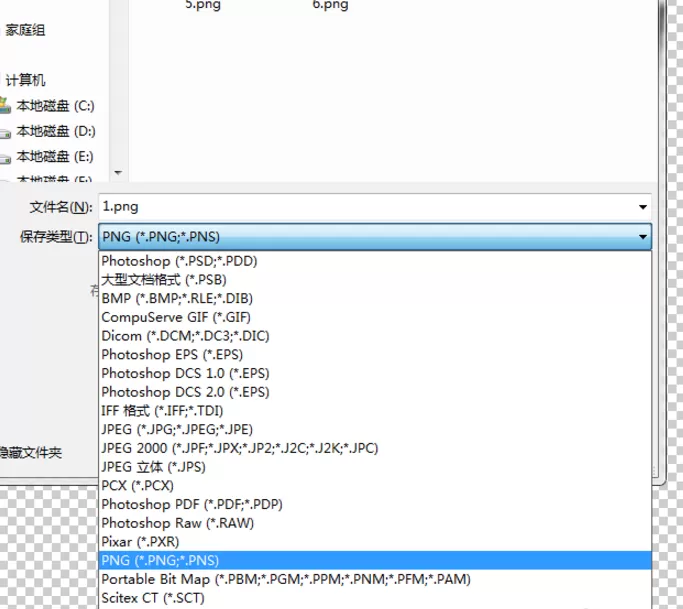Image resolution: width=683 pixels, height=609 pixels.
Task: Select Photoshop EPS (*.EPS) format
Action: point(375,355)
